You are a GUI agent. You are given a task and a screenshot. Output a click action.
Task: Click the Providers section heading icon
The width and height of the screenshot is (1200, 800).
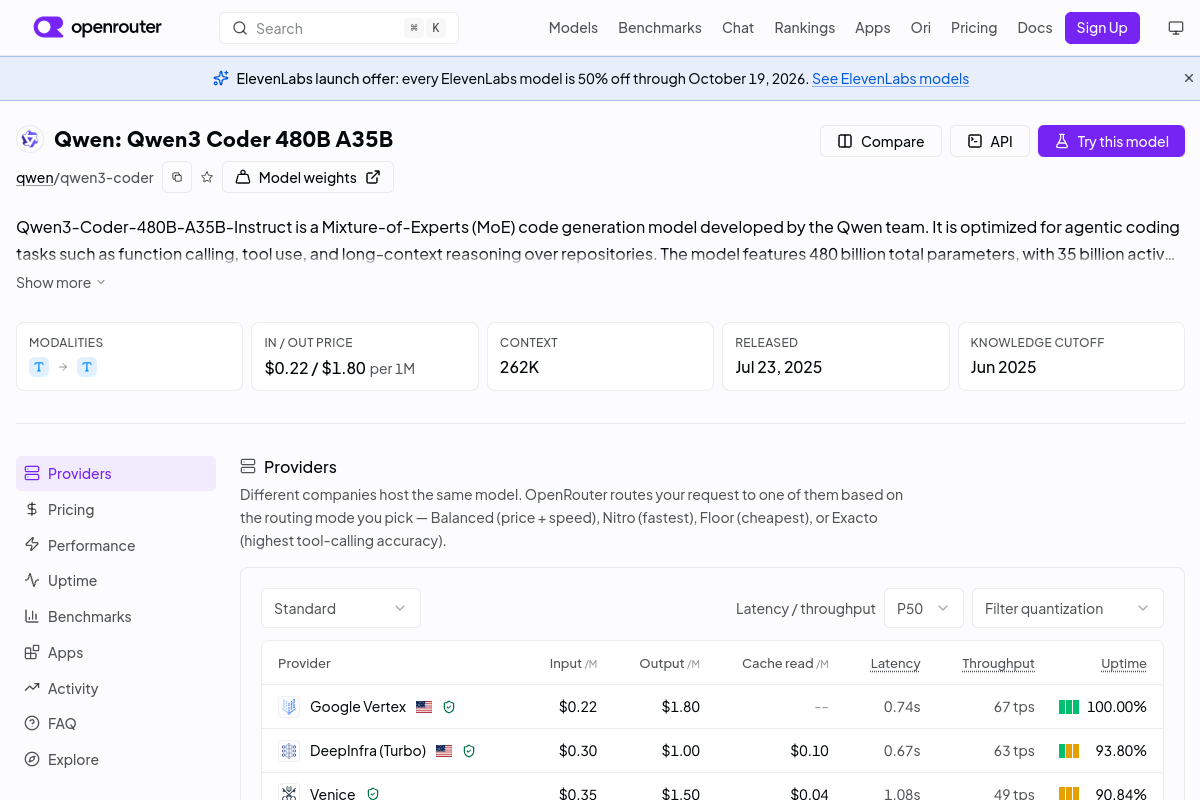(248, 466)
